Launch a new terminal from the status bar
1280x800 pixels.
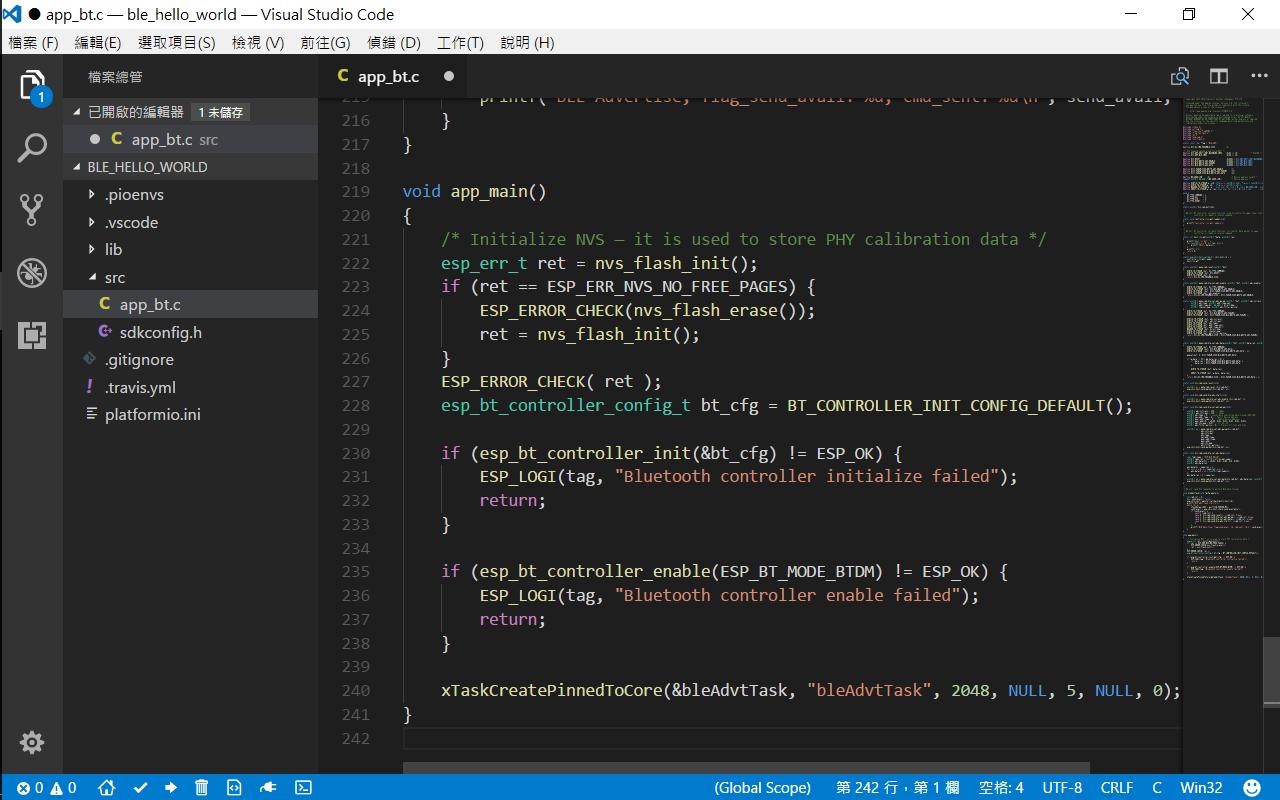click(x=303, y=787)
